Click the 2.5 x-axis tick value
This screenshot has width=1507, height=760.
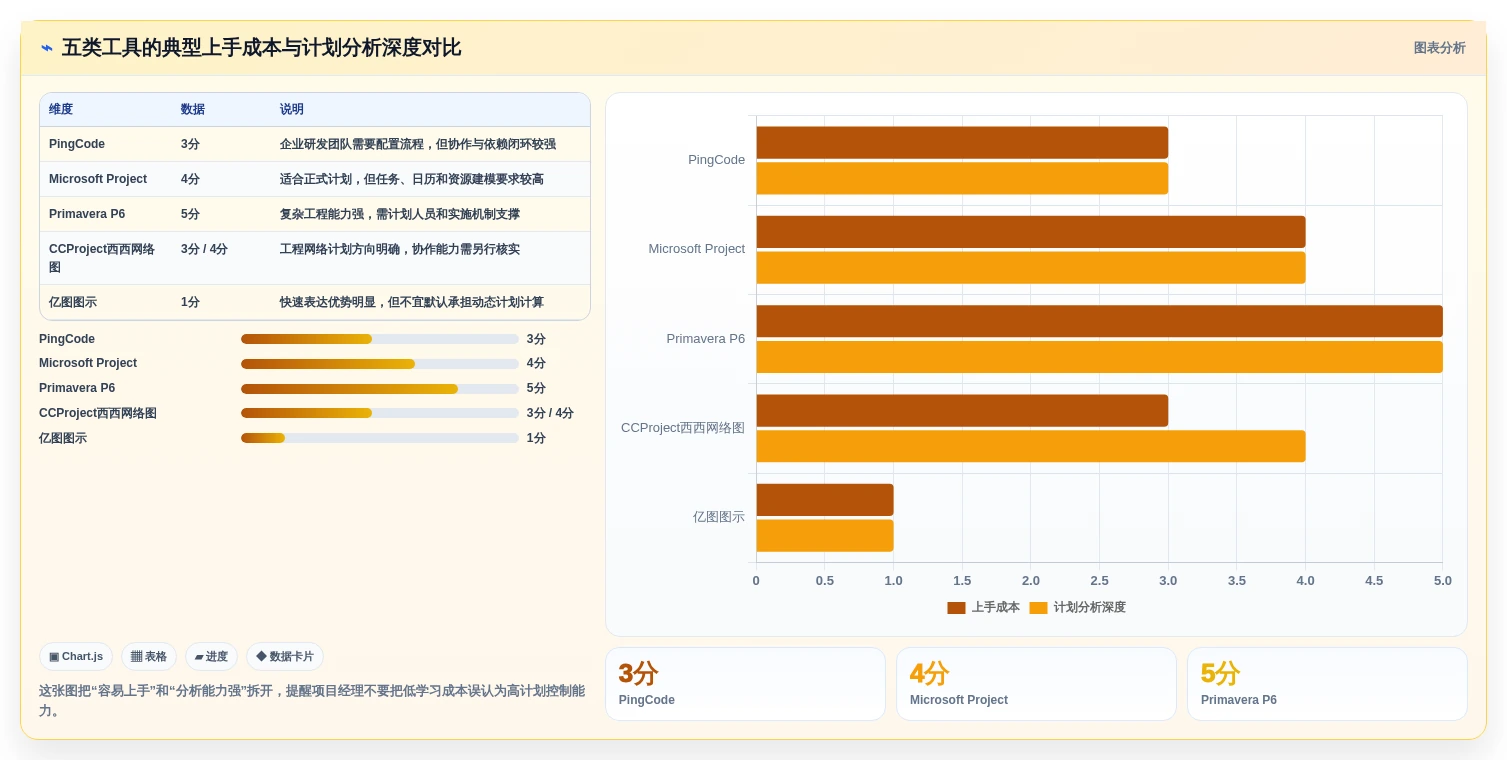pyautogui.click(x=1099, y=581)
